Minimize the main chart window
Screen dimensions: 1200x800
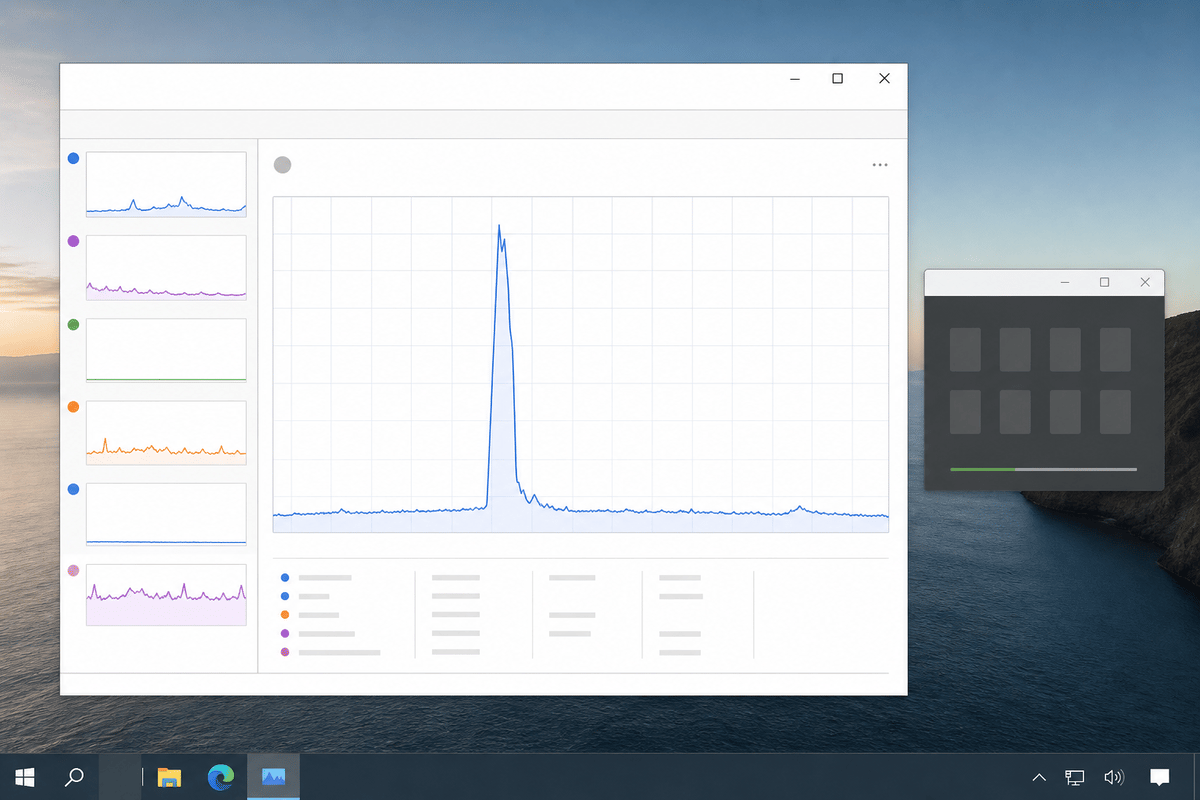793,78
